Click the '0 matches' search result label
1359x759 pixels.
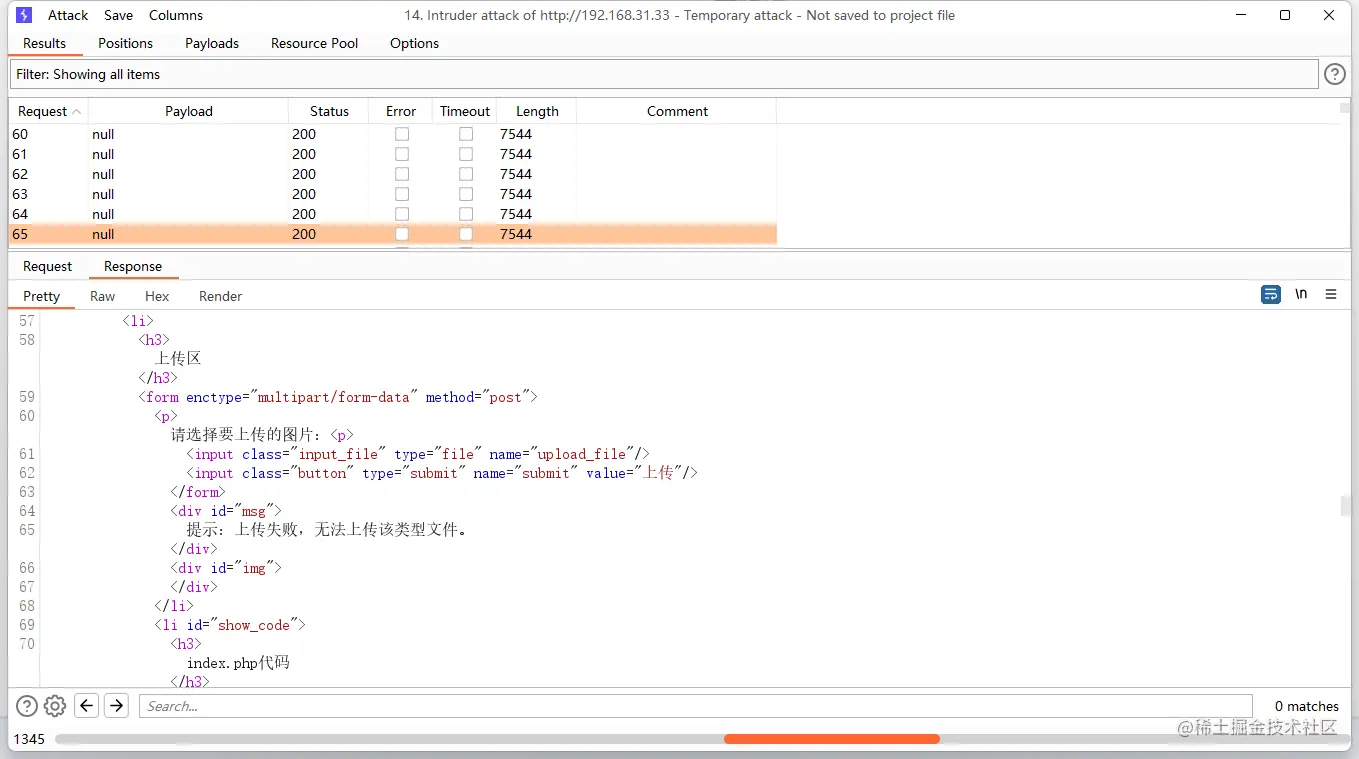click(x=1307, y=706)
